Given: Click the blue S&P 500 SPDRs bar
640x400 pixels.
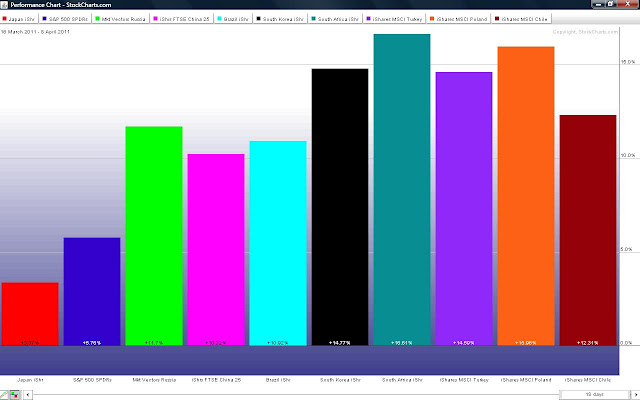Looking at the screenshot, I should [x=92, y=291].
